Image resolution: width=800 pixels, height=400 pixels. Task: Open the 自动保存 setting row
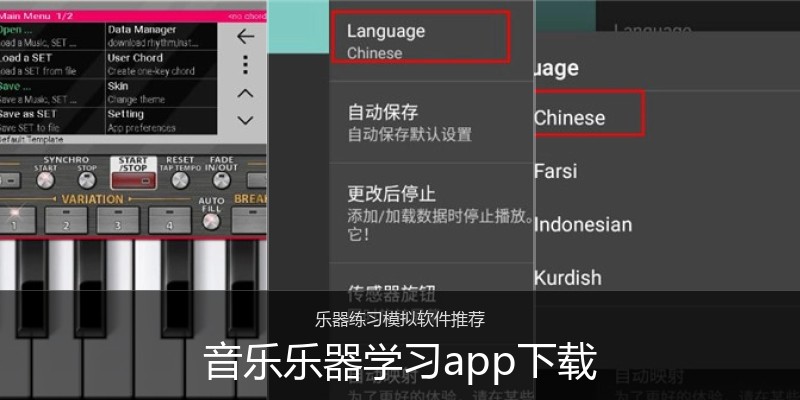432,122
